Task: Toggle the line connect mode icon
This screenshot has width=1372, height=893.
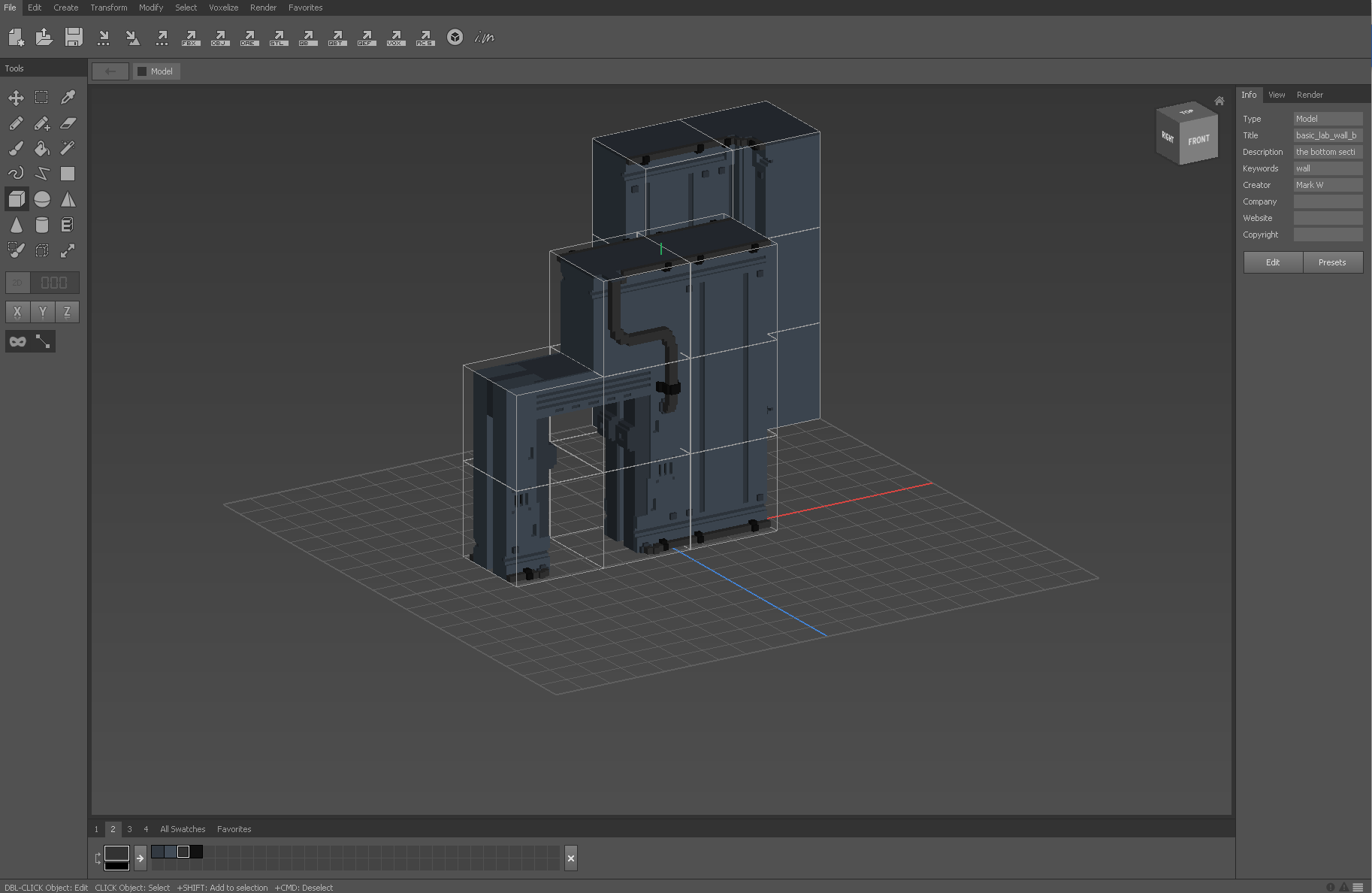Action: [x=43, y=342]
